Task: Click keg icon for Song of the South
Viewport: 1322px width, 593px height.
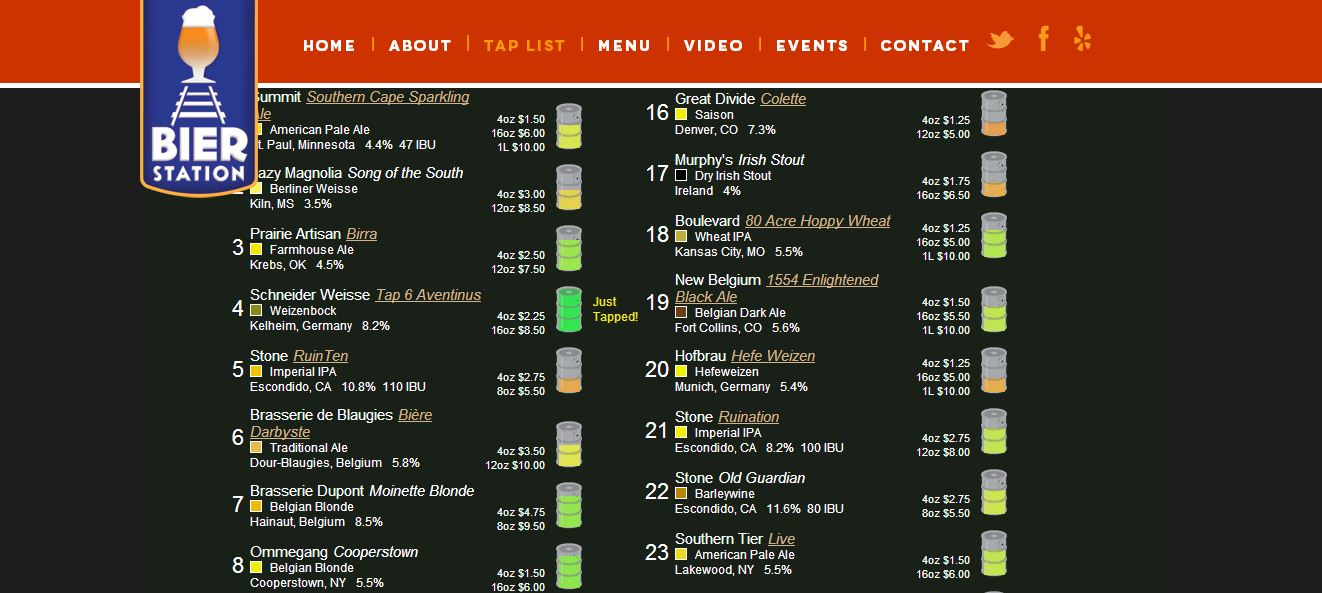Action: point(569,188)
